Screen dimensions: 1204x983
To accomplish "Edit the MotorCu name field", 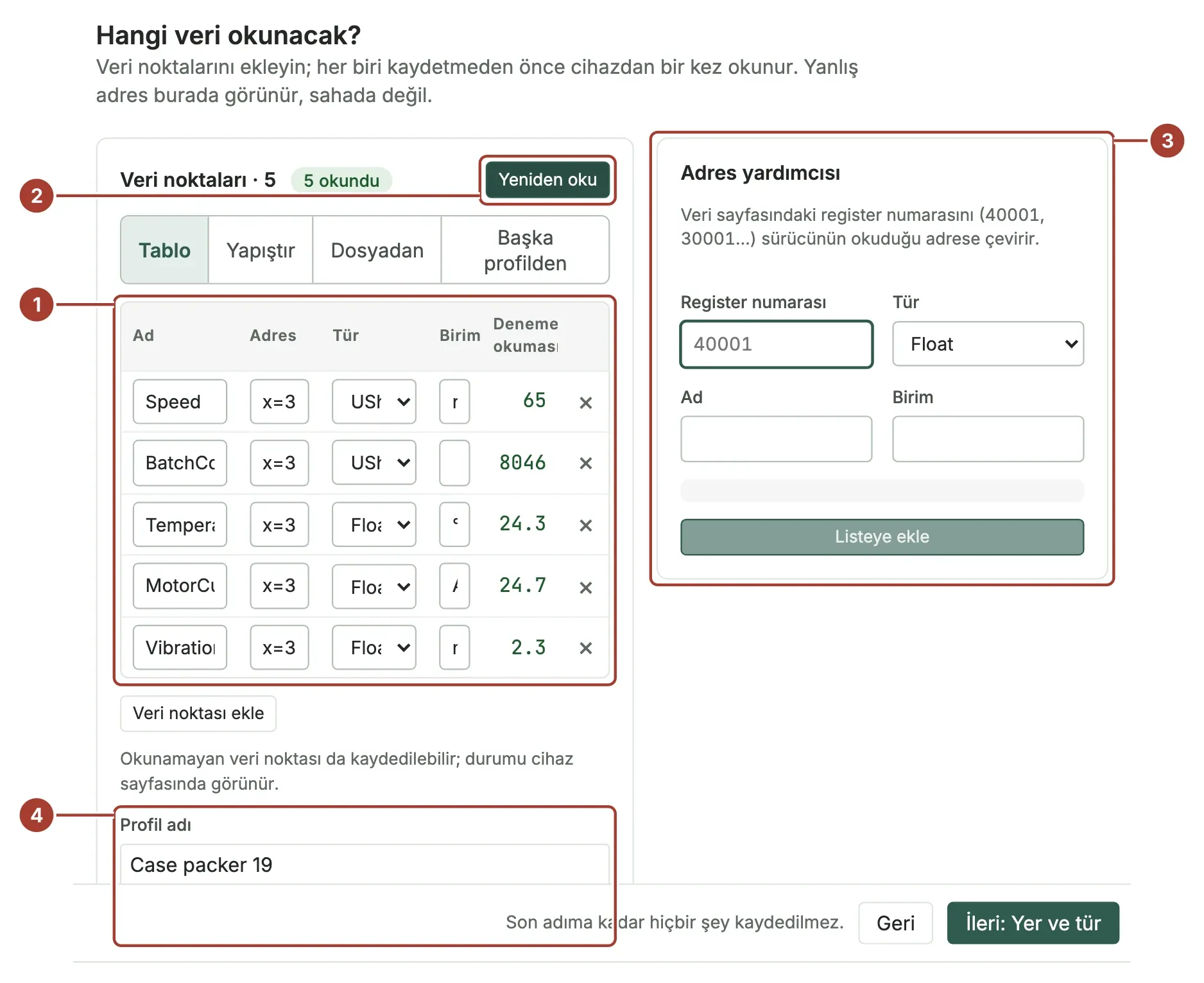I will pos(180,586).
